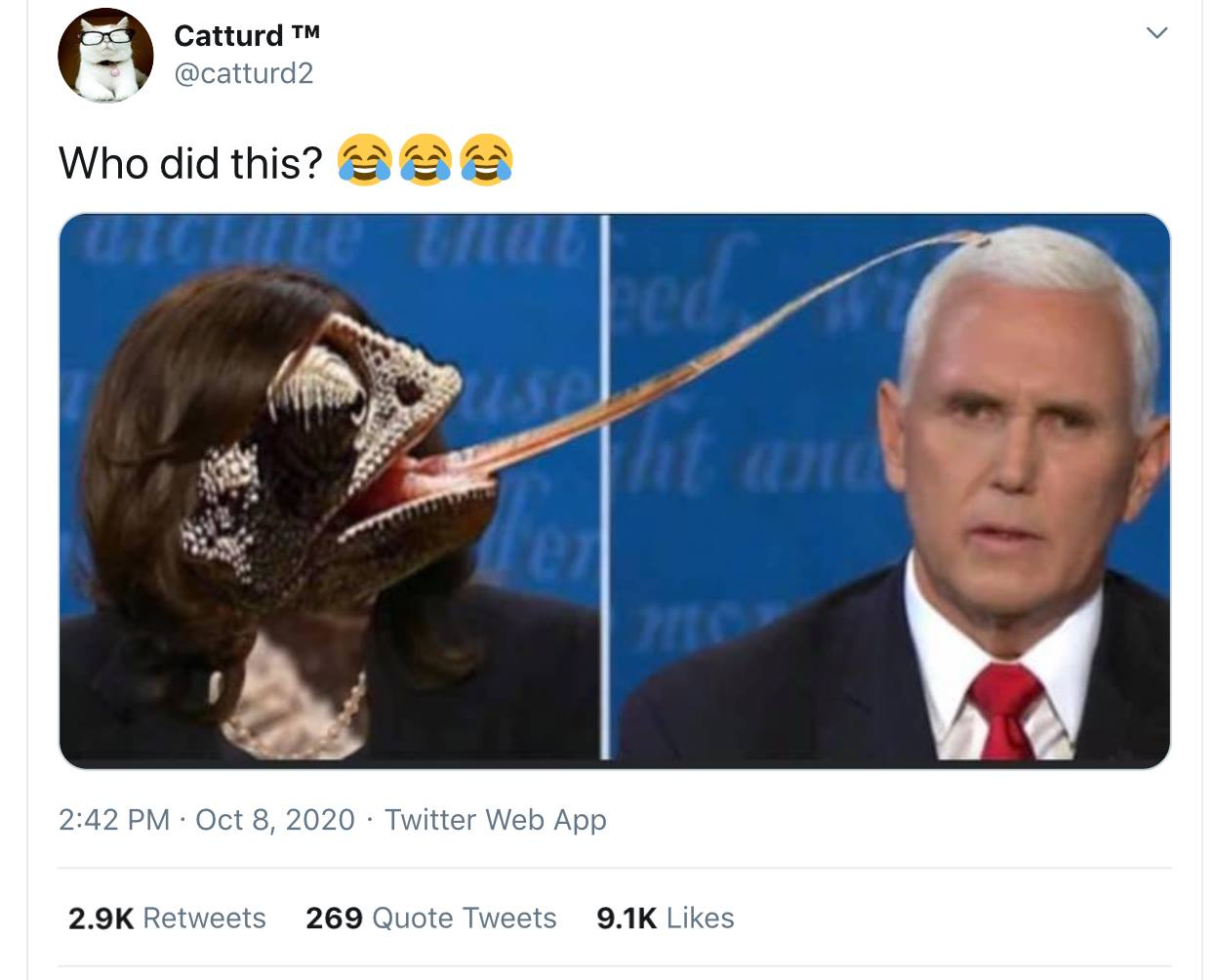Select the middle laughing-crying emoji
The image size is (1215, 980).
[425, 161]
